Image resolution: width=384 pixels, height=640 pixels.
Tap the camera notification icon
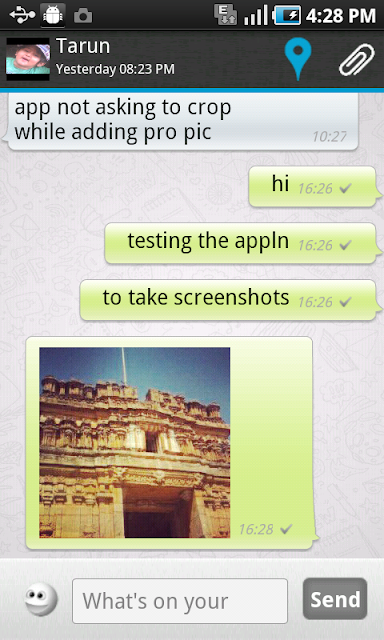pyautogui.click(x=83, y=16)
